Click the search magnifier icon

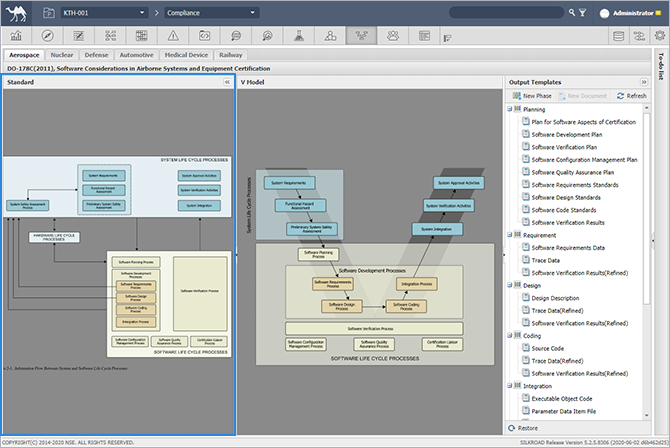pyautogui.click(x=572, y=13)
